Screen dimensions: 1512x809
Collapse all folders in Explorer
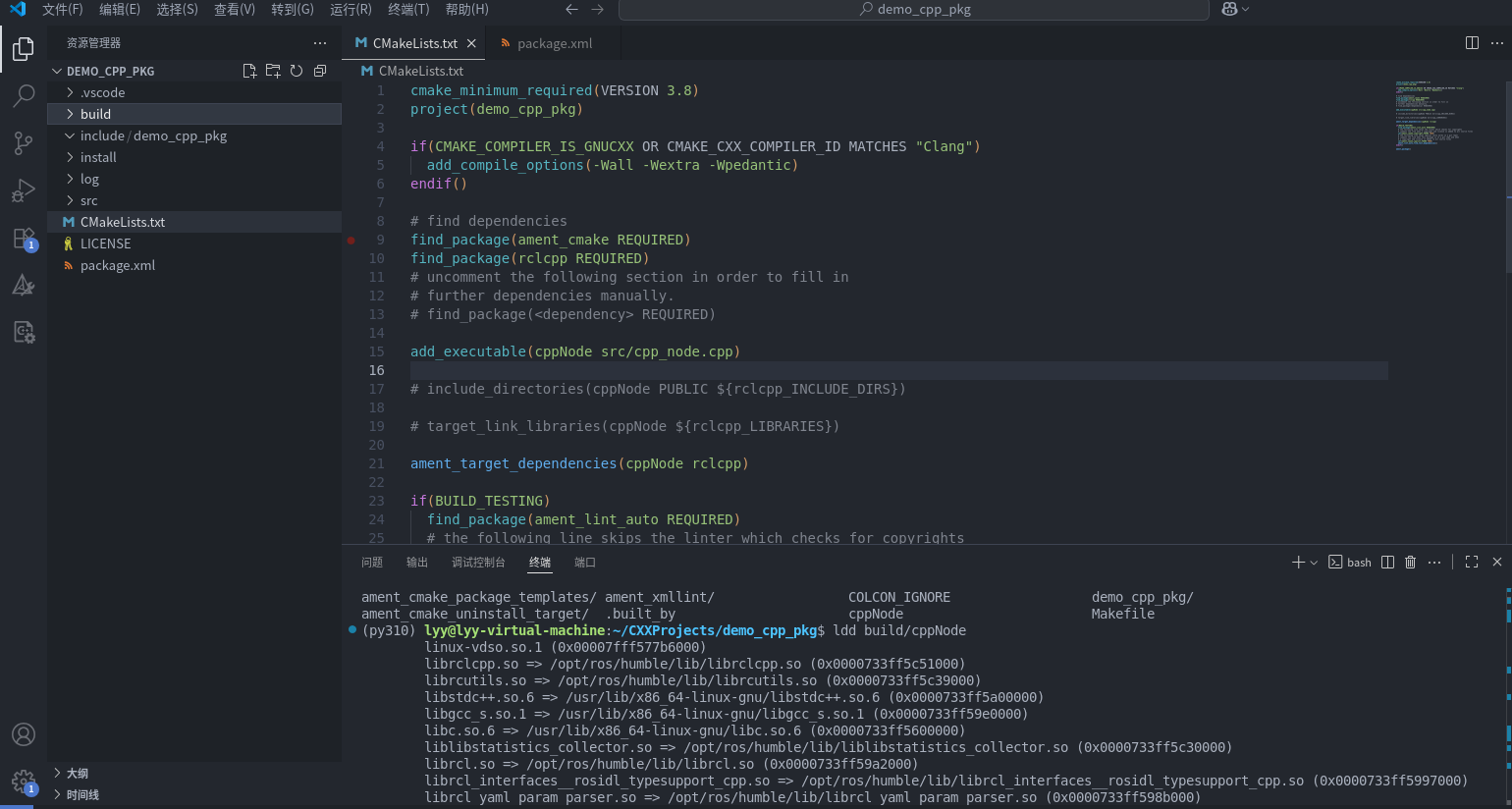(x=320, y=71)
